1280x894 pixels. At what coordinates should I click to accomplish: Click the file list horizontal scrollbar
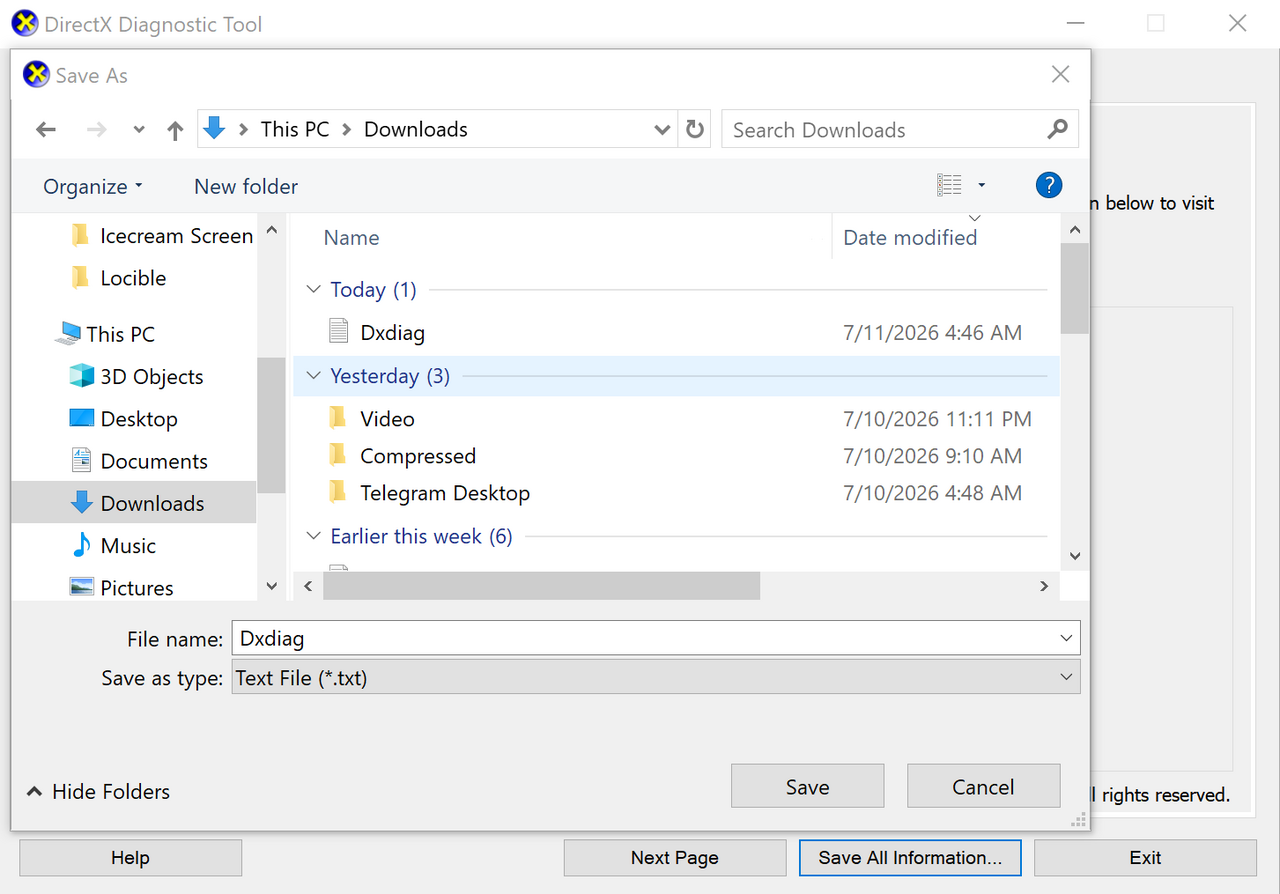pyautogui.click(x=541, y=586)
